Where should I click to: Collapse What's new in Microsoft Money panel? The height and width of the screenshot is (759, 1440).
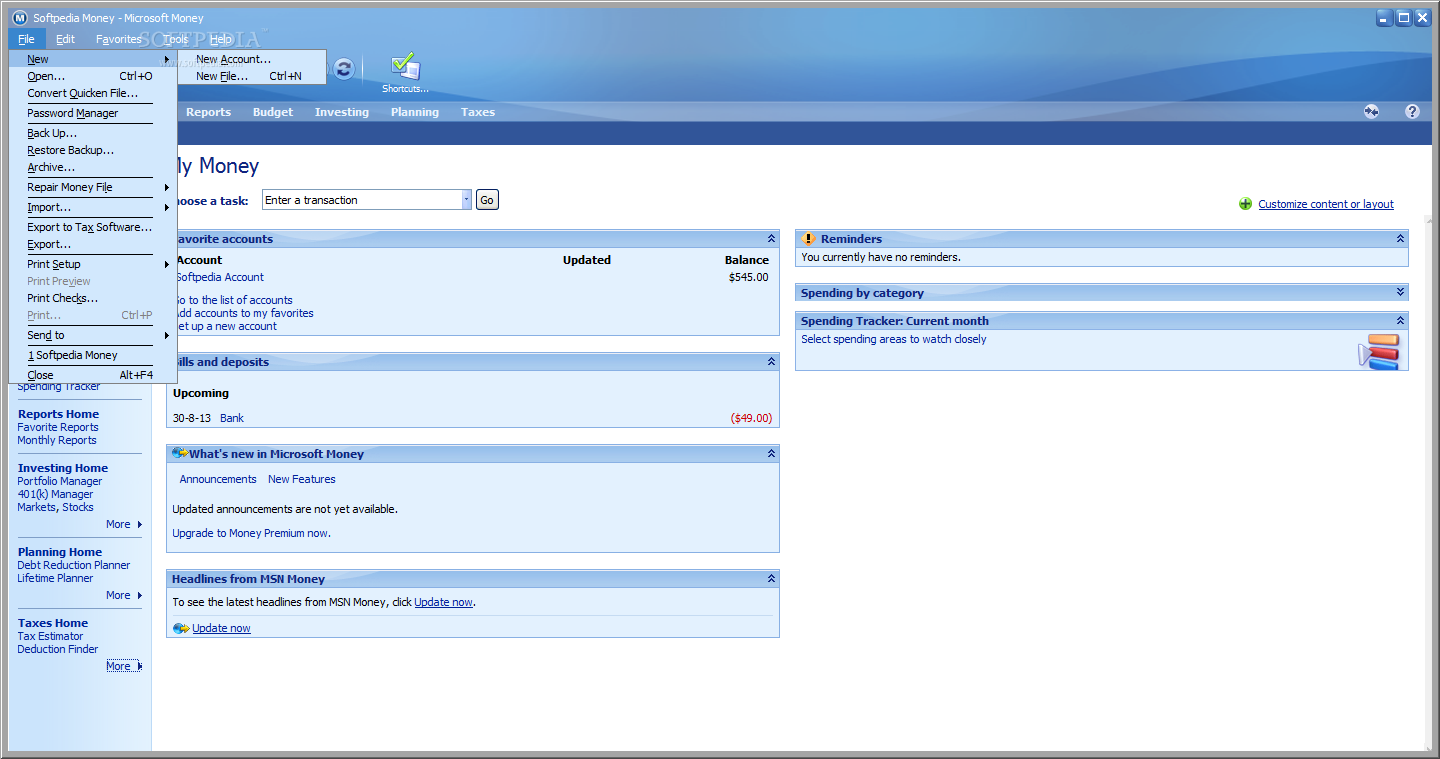pyautogui.click(x=771, y=454)
